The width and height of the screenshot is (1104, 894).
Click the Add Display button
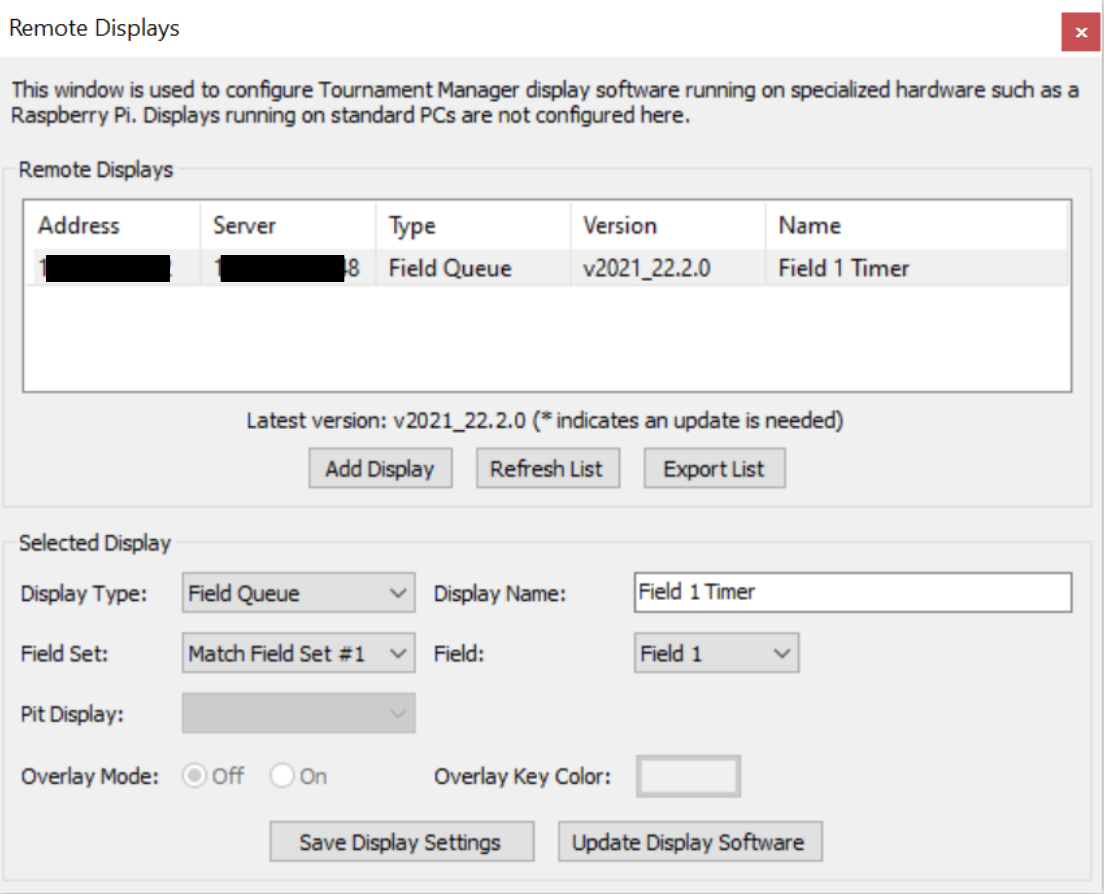380,467
